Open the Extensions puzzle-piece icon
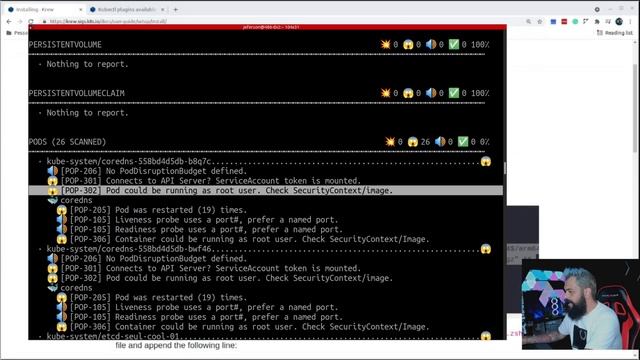This screenshot has width=640, height=360. (597, 21)
